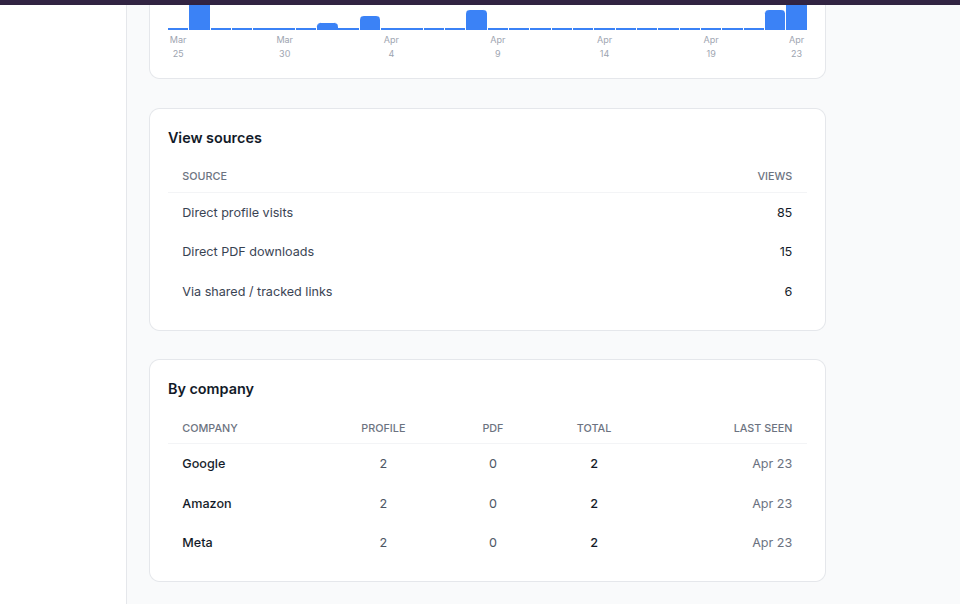Click the TOTAL column header
This screenshot has height=604, width=960.
(594, 428)
